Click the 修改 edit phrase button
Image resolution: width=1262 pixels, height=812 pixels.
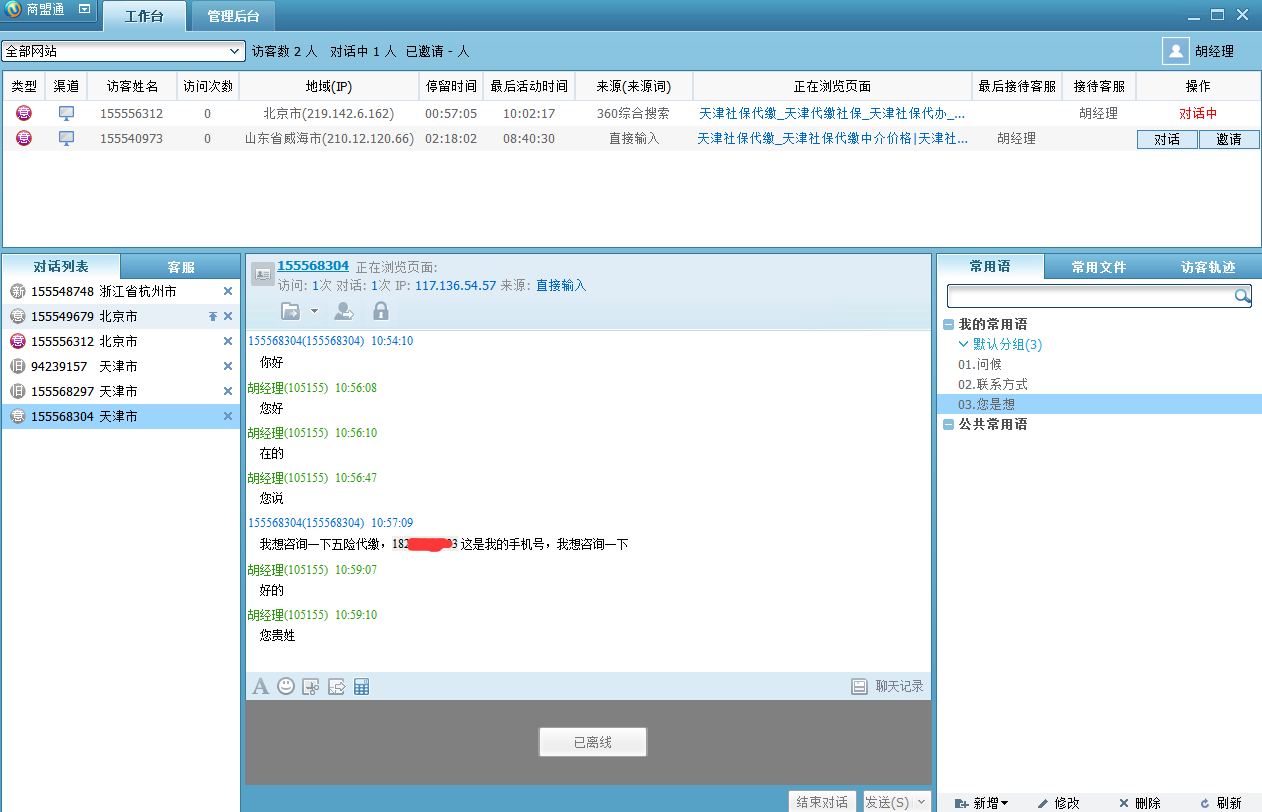point(1058,803)
